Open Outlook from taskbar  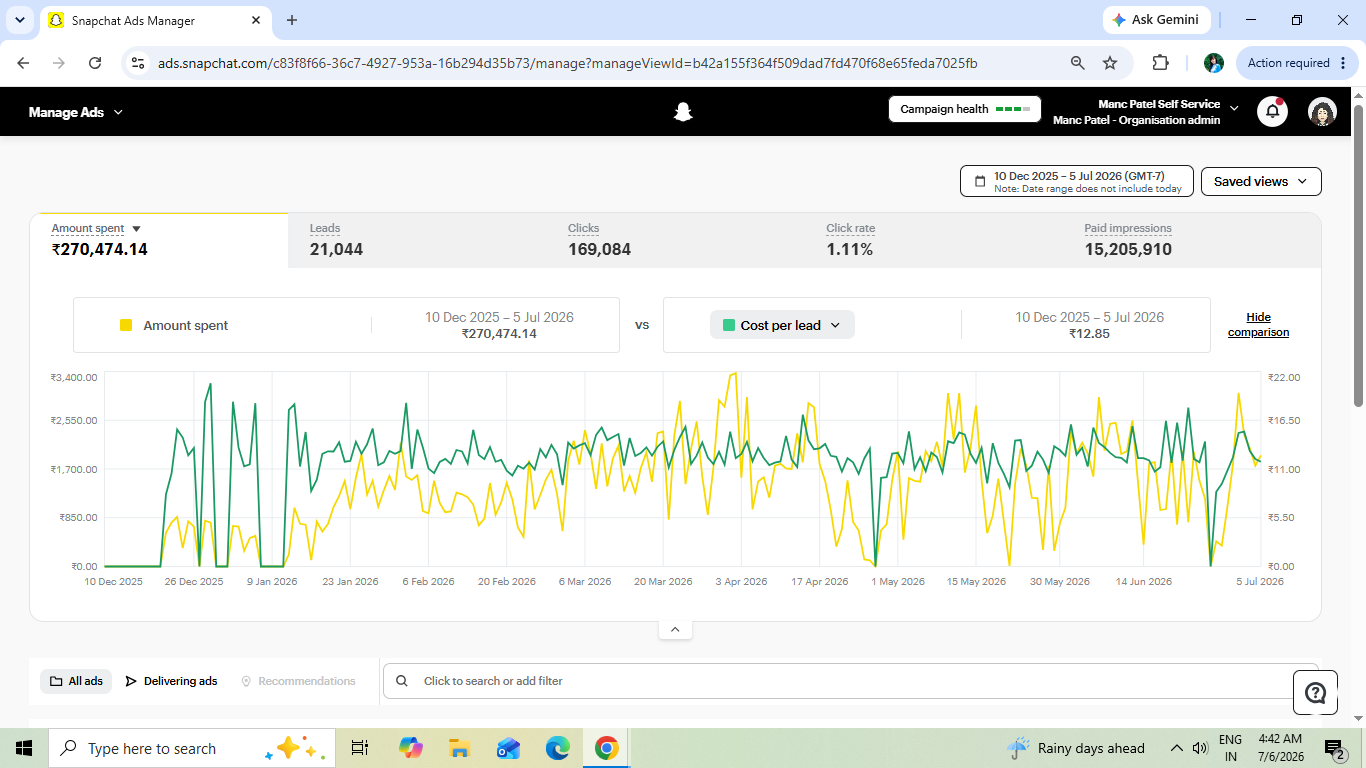[508, 748]
